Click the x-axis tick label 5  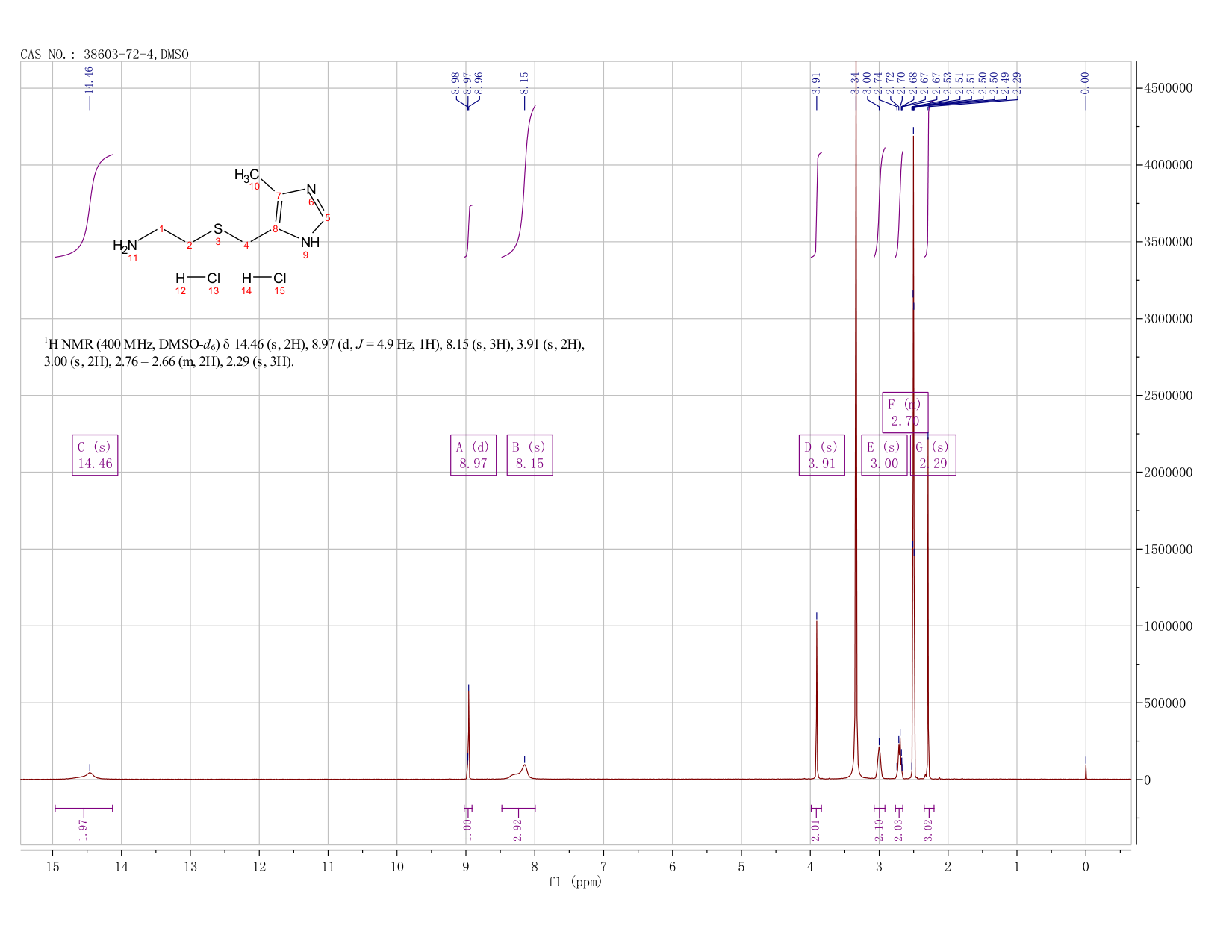[741, 866]
